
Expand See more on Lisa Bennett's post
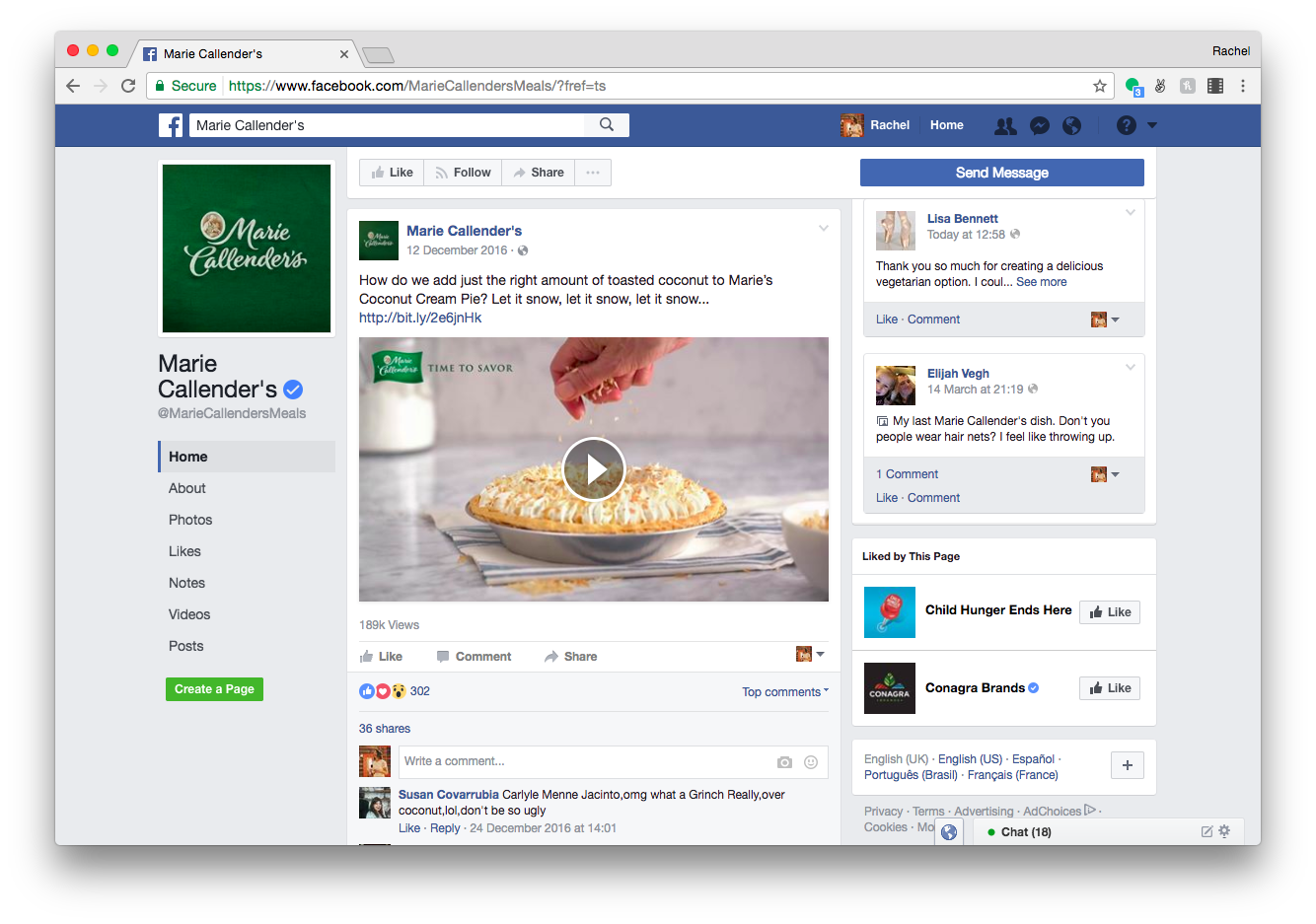click(1042, 282)
